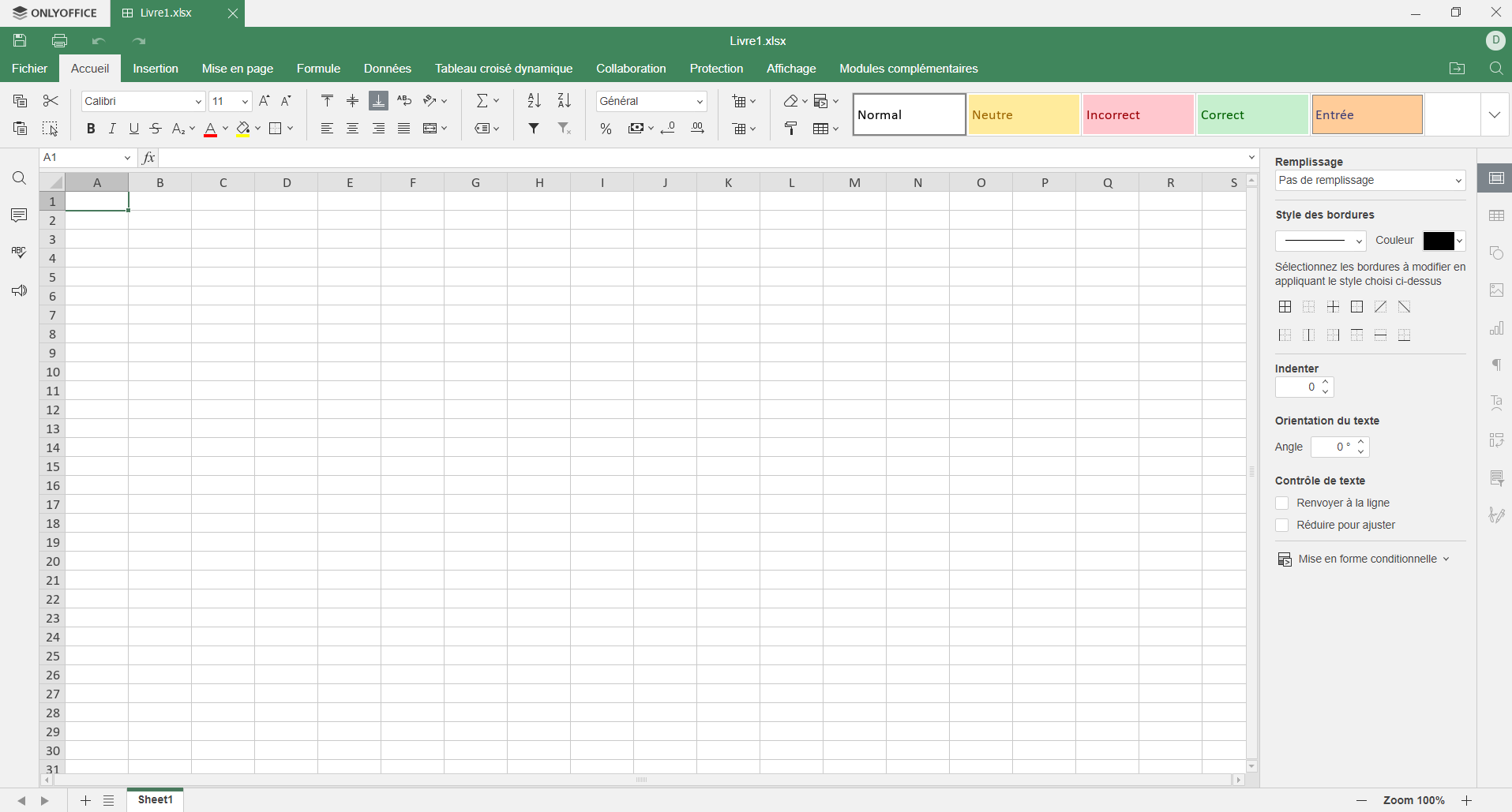Apply Entrée cell style
The height and width of the screenshot is (812, 1512).
1368,115
